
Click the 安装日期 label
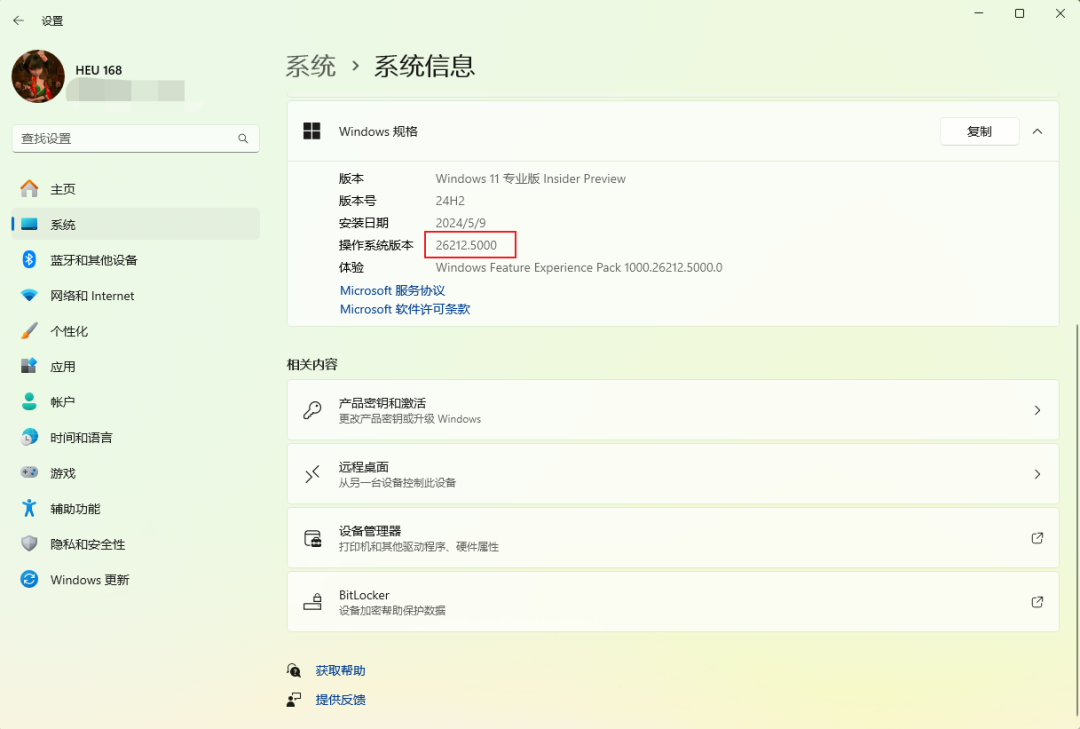(364, 223)
